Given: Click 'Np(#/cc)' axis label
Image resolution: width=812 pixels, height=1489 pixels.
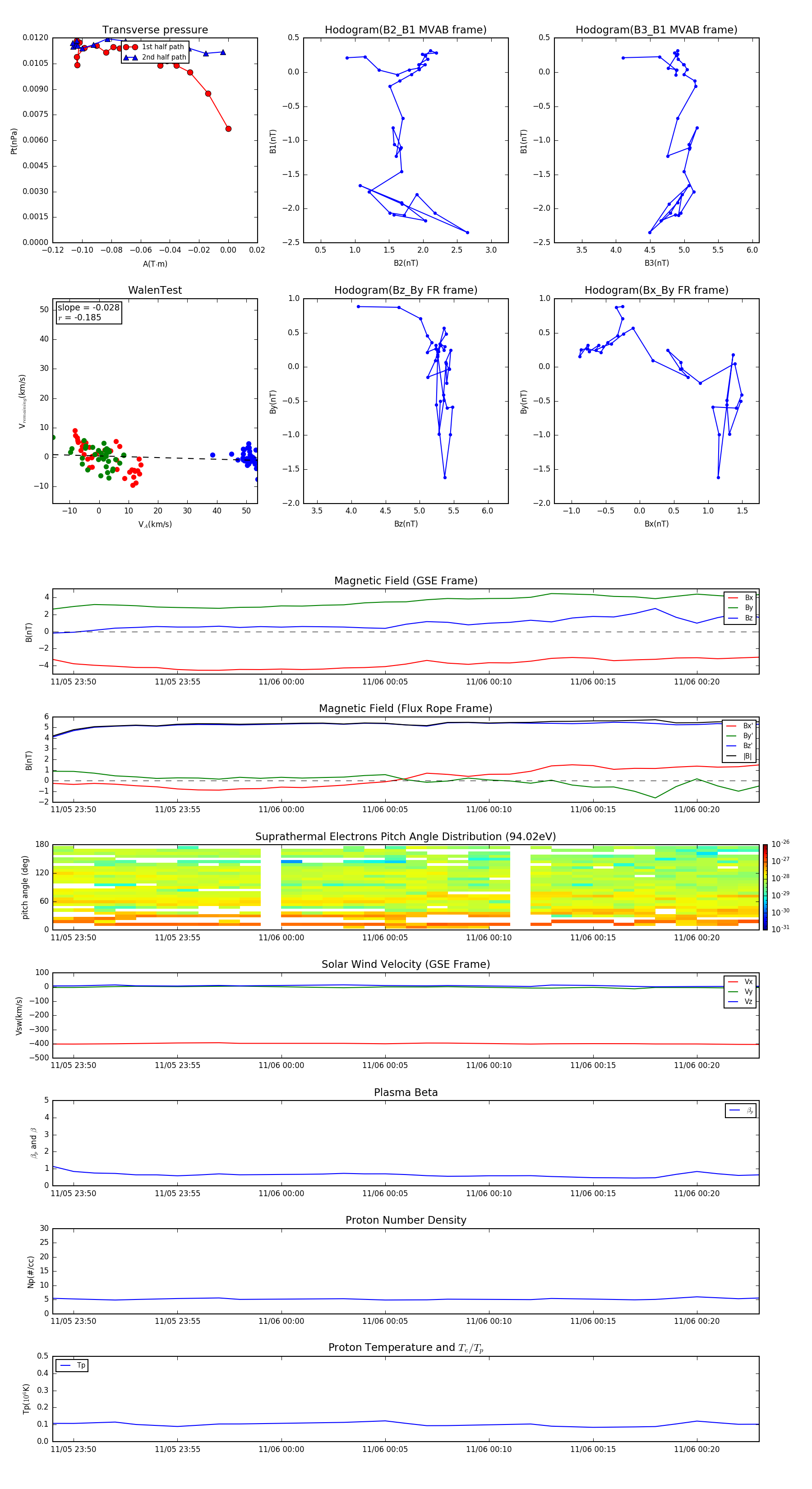Looking at the screenshot, I should (31, 1272).
